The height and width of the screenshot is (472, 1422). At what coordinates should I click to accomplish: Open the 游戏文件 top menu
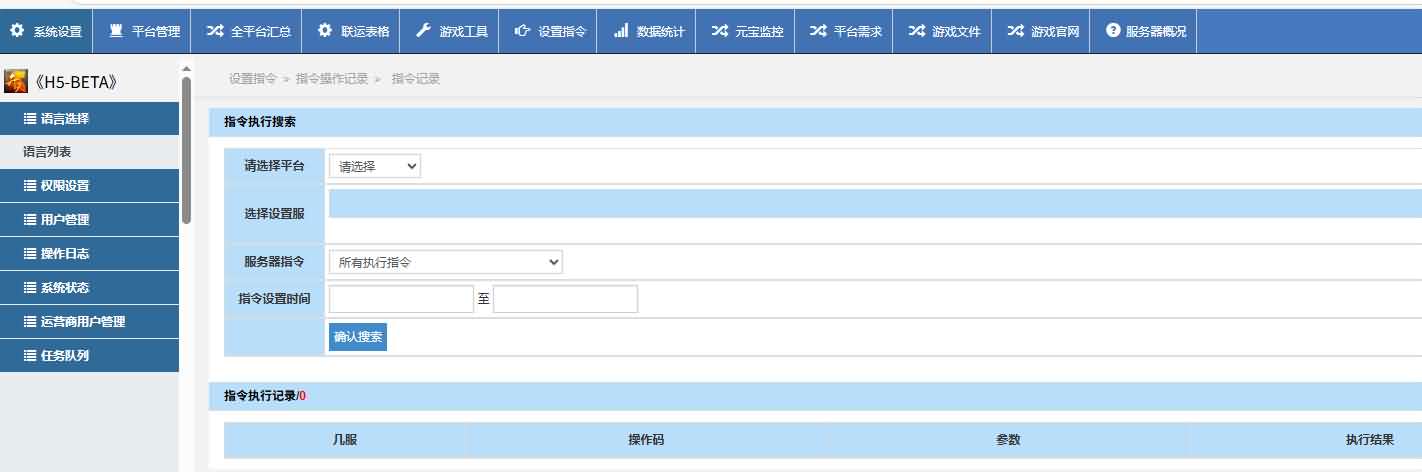(x=944, y=31)
